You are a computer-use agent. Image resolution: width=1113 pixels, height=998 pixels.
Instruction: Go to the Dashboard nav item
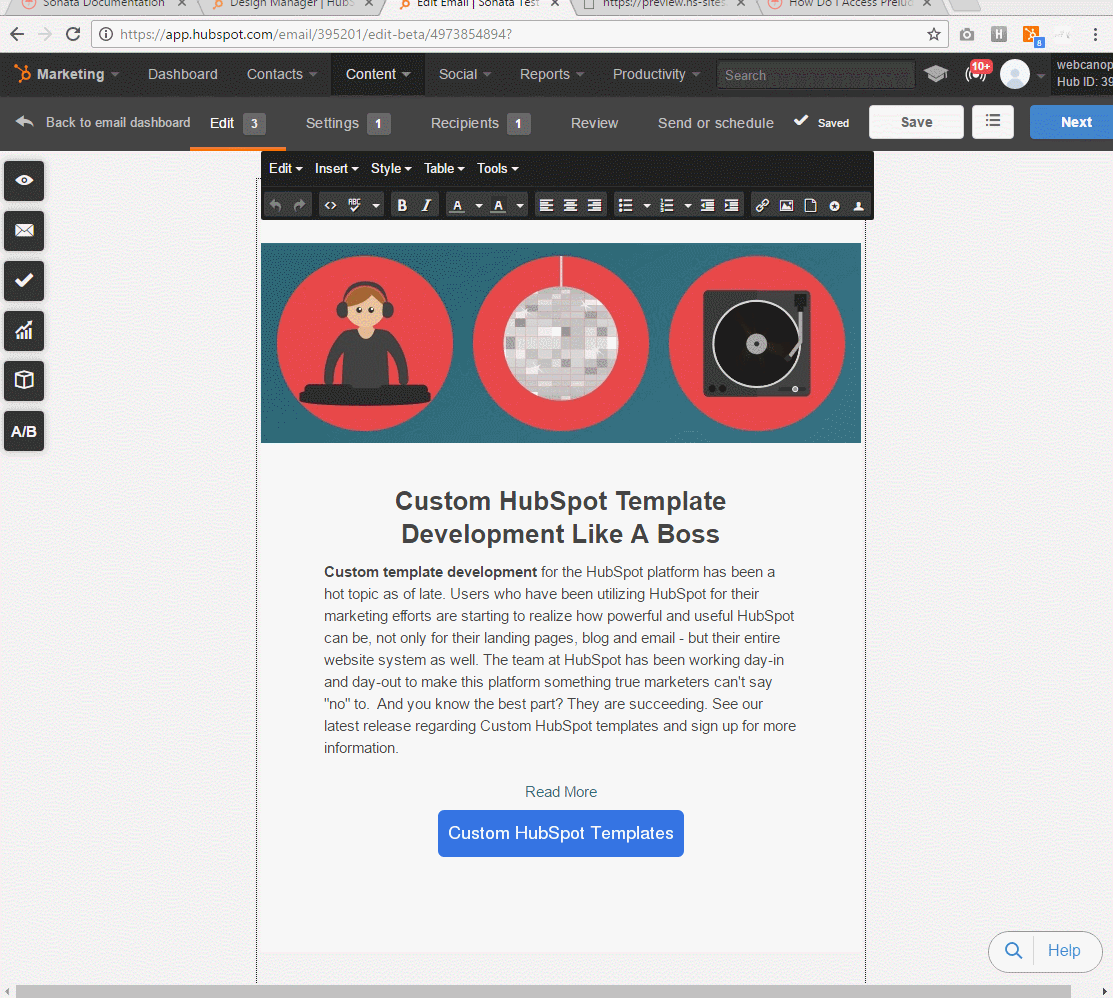(182, 75)
